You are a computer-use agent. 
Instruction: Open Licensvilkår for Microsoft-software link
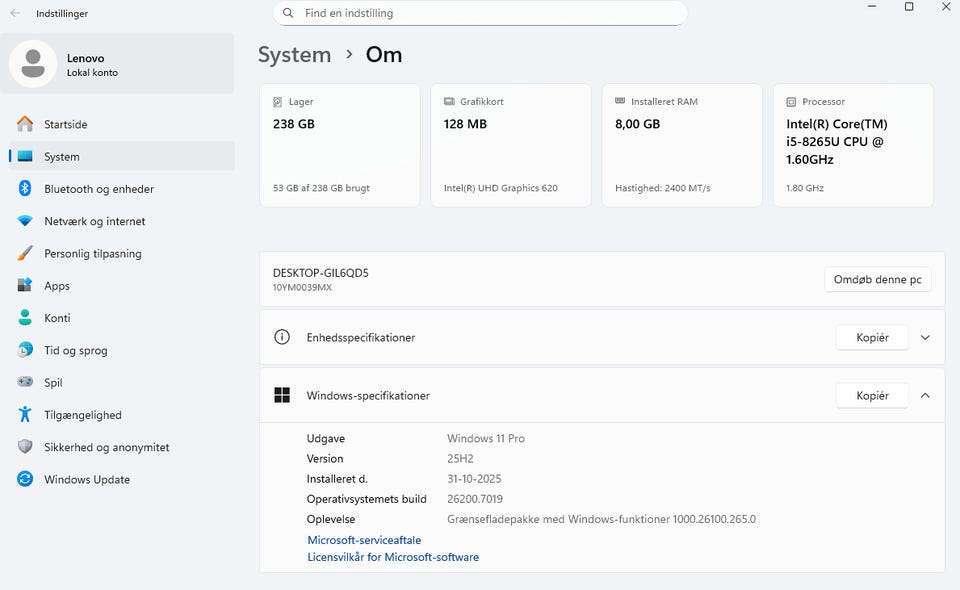coord(393,557)
